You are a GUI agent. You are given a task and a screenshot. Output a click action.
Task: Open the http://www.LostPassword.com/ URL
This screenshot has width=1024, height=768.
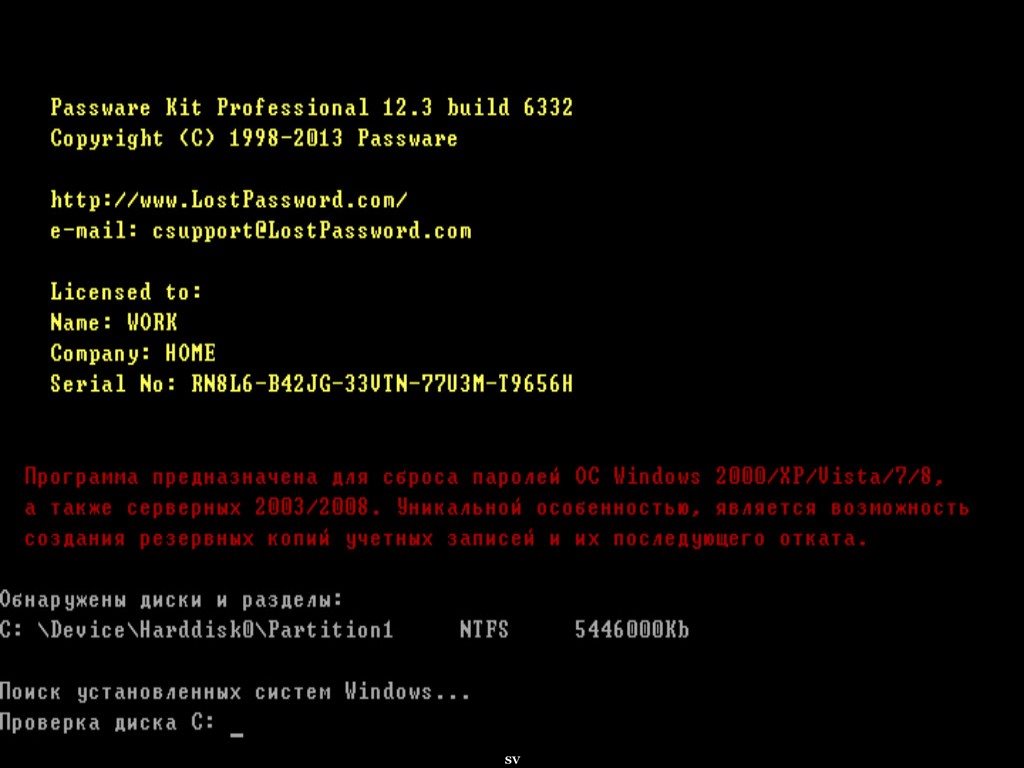coord(229,199)
